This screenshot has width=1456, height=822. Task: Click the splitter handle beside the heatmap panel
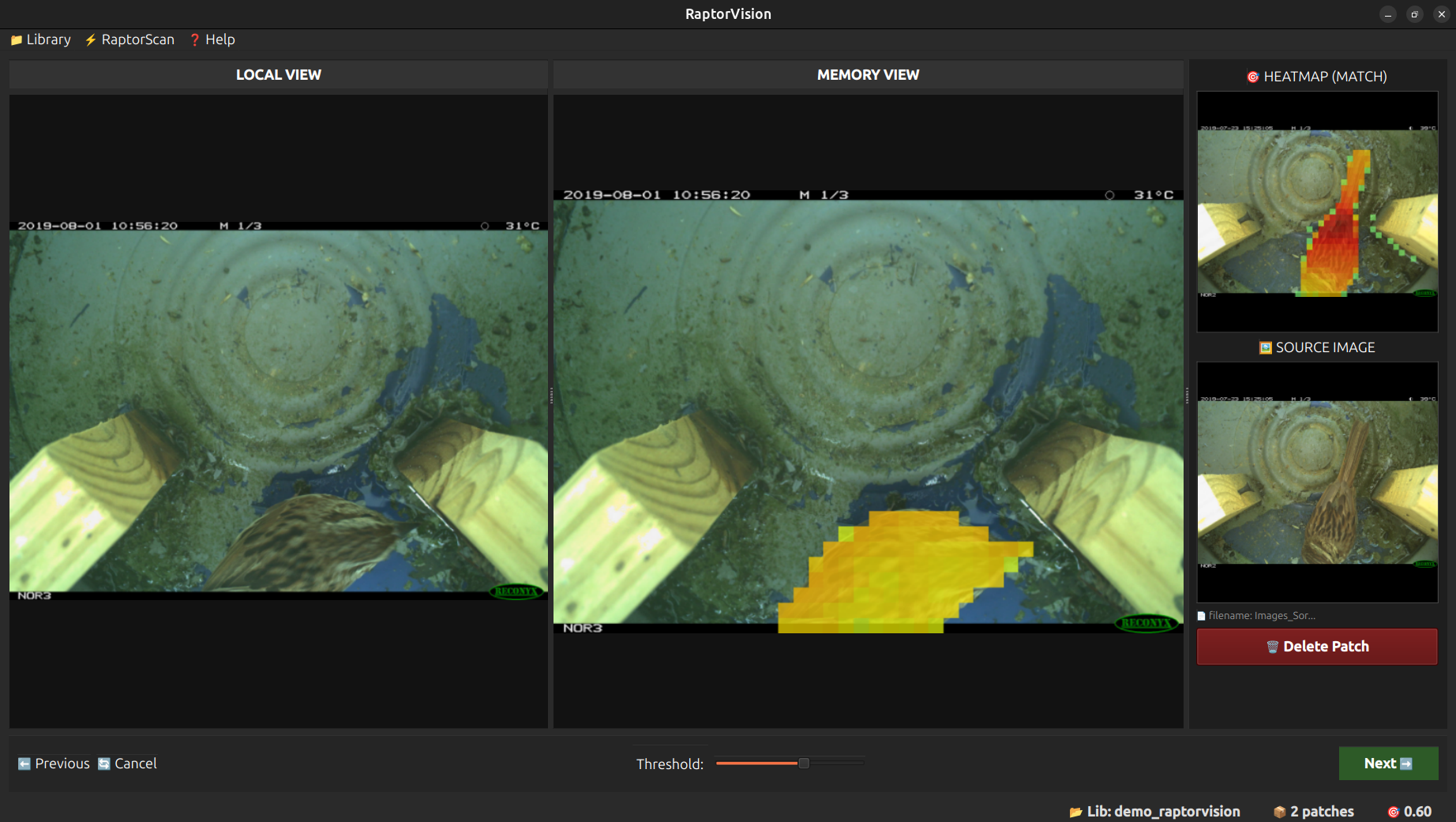point(1187,396)
